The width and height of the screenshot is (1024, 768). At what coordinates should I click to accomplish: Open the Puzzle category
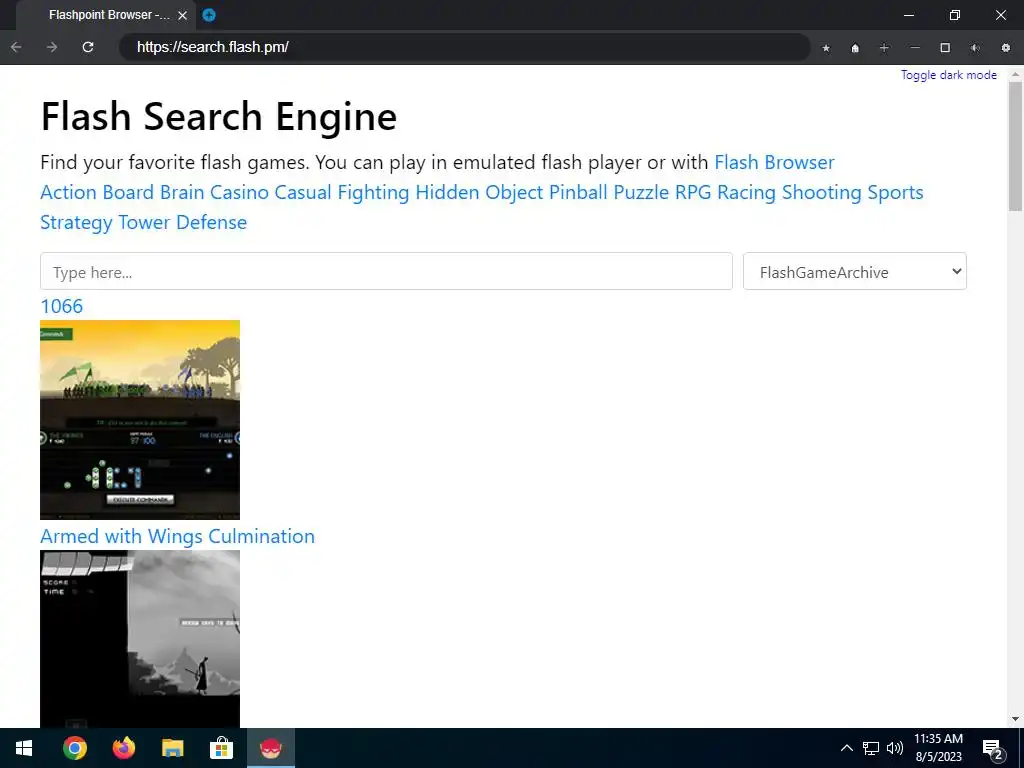[641, 192]
